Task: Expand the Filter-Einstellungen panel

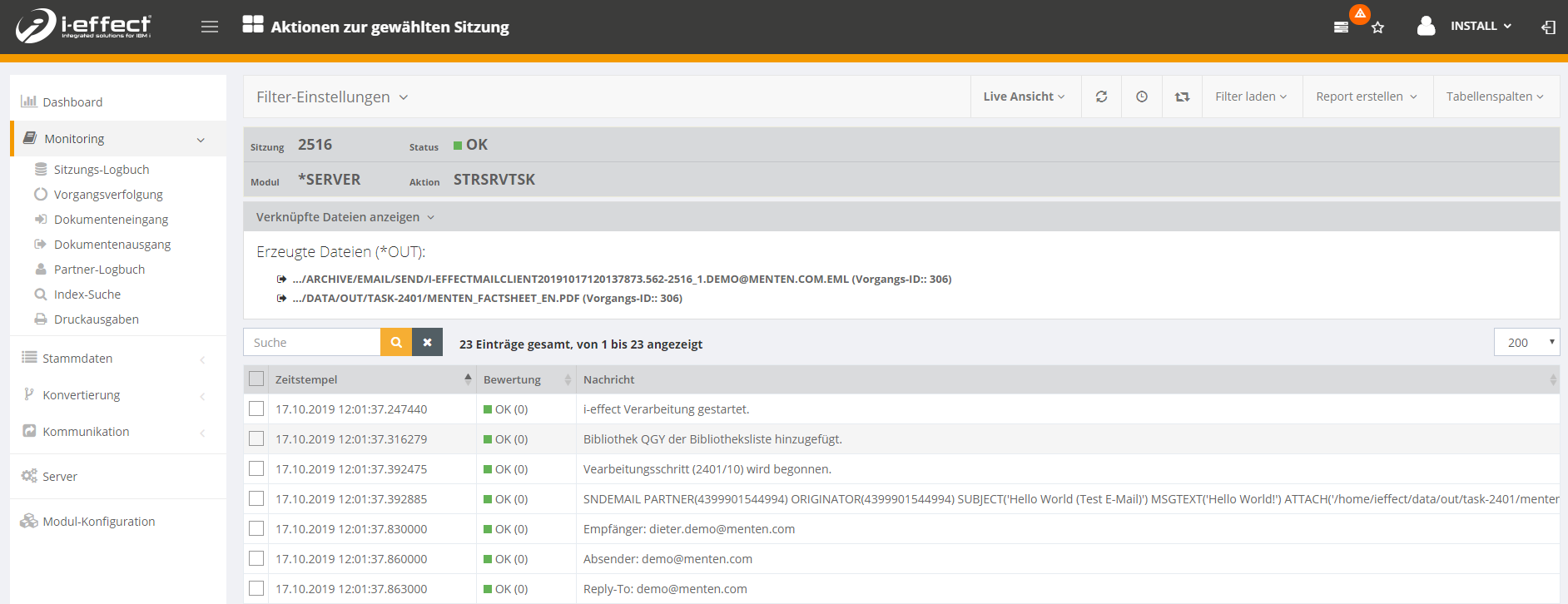Action: coord(331,97)
